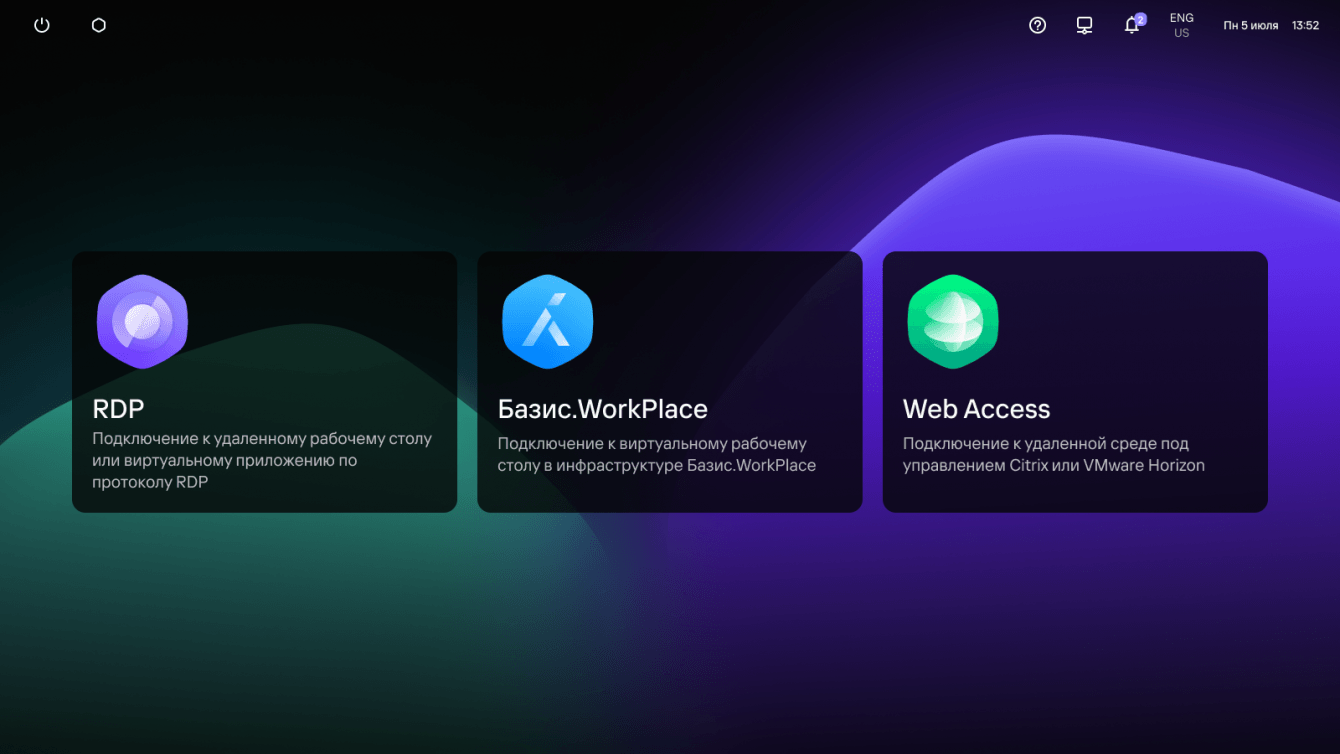The image size is (1340, 754).
Task: Click the blue Базис.WorkPlace hexagon icon
Action: [x=547, y=322]
